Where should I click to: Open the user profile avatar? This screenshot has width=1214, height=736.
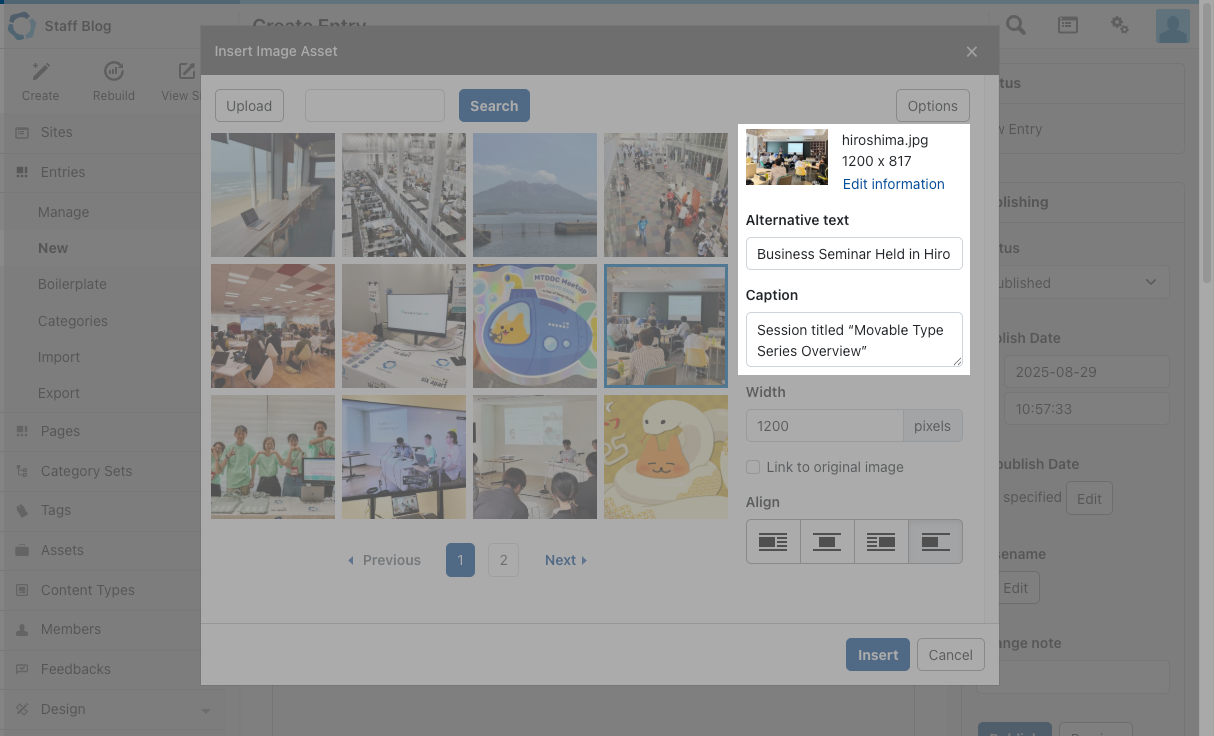point(1172,26)
